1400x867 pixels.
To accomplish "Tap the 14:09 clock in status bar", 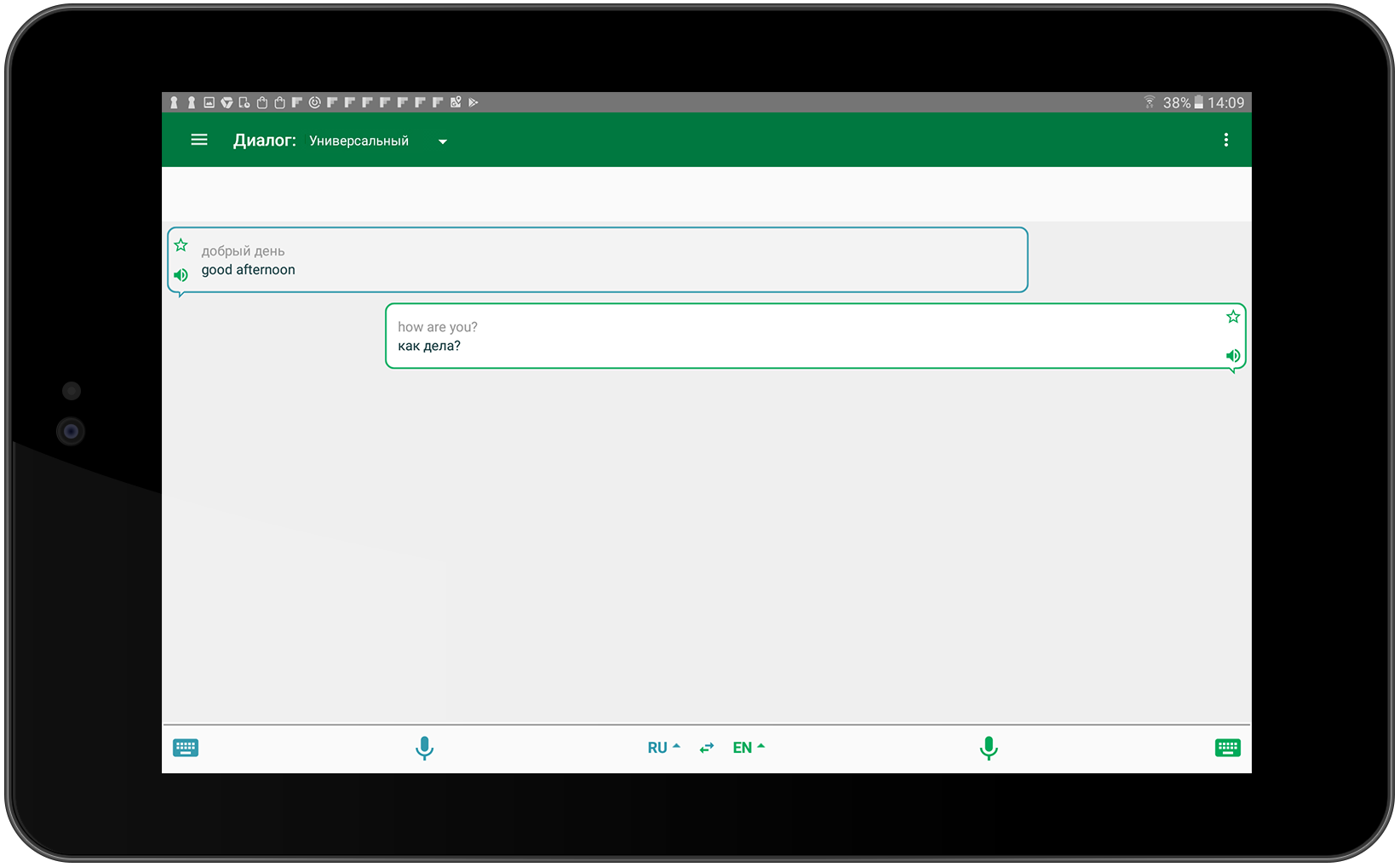I will click(x=1225, y=102).
